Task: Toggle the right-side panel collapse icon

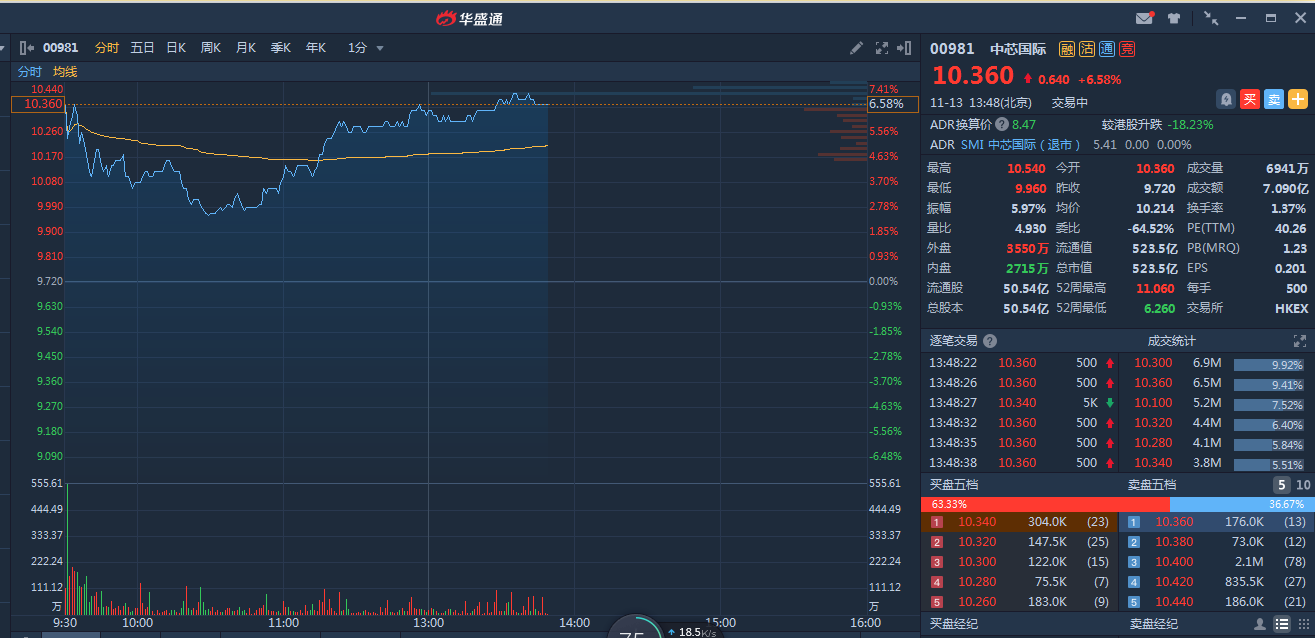Action: click(x=905, y=48)
